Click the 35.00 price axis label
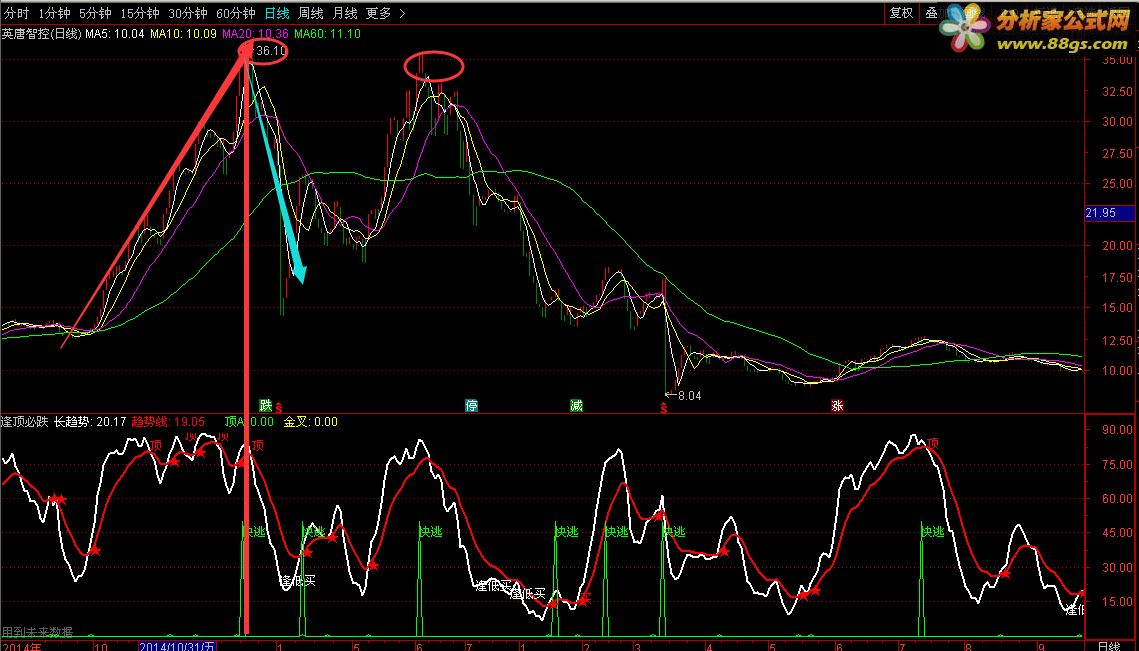This screenshot has width=1139, height=651. 1117,60
